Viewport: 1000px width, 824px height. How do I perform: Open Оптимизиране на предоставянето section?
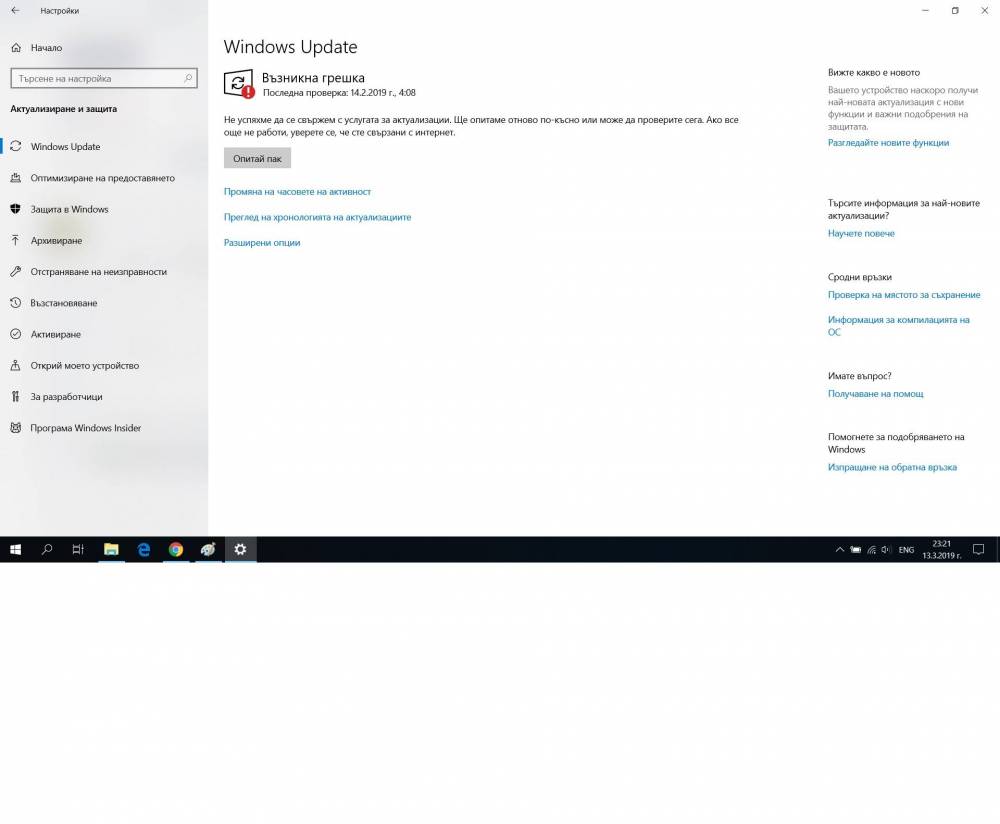point(104,178)
